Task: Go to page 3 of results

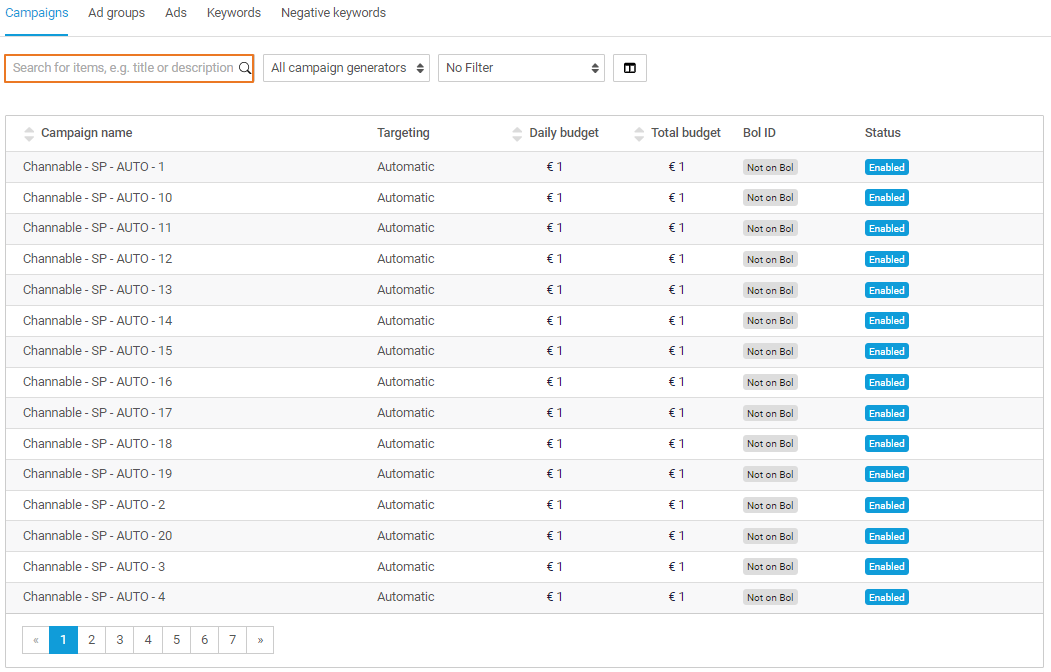Action: pyautogui.click(x=119, y=640)
